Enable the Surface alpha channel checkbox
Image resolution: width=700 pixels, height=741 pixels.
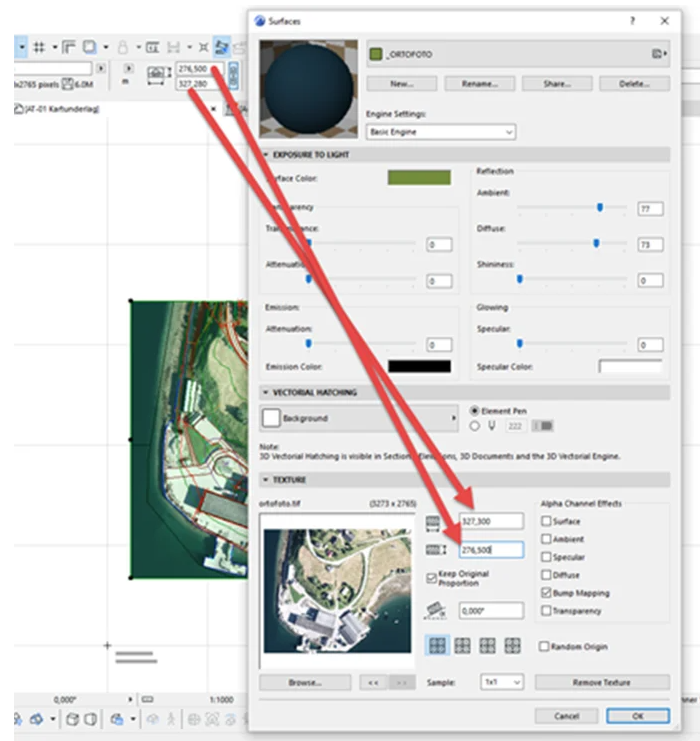[546, 521]
